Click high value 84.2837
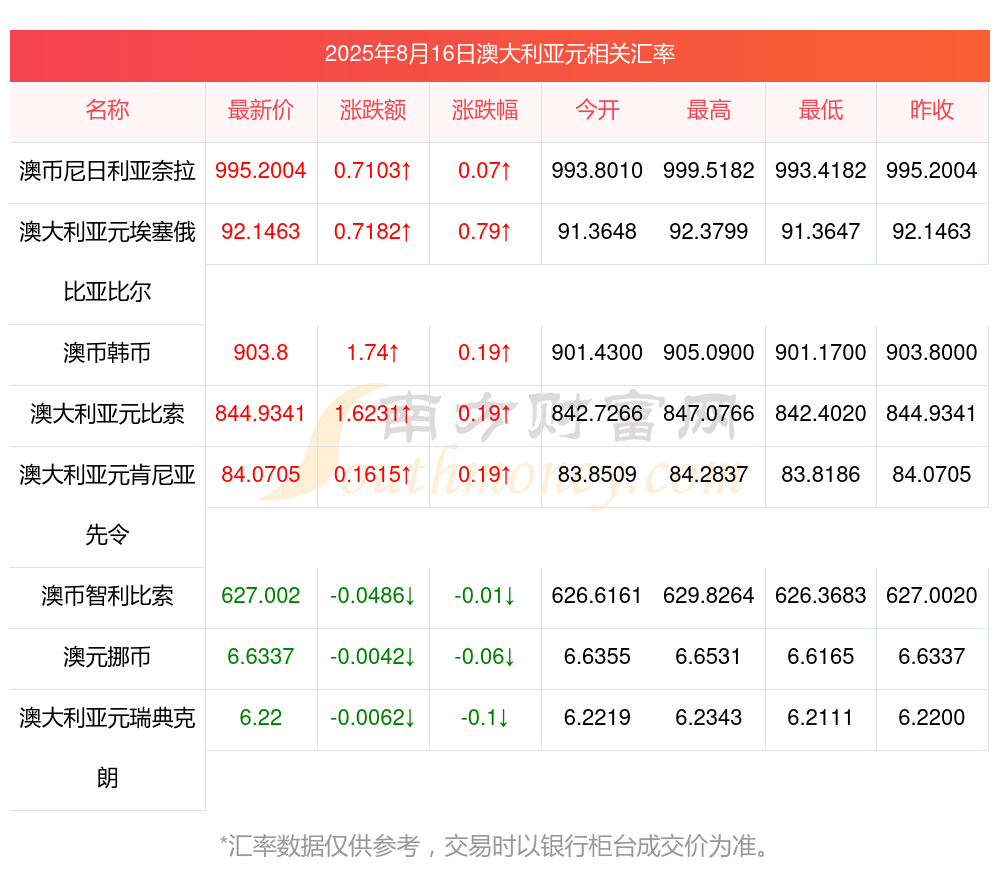The image size is (1000, 877). [709, 474]
